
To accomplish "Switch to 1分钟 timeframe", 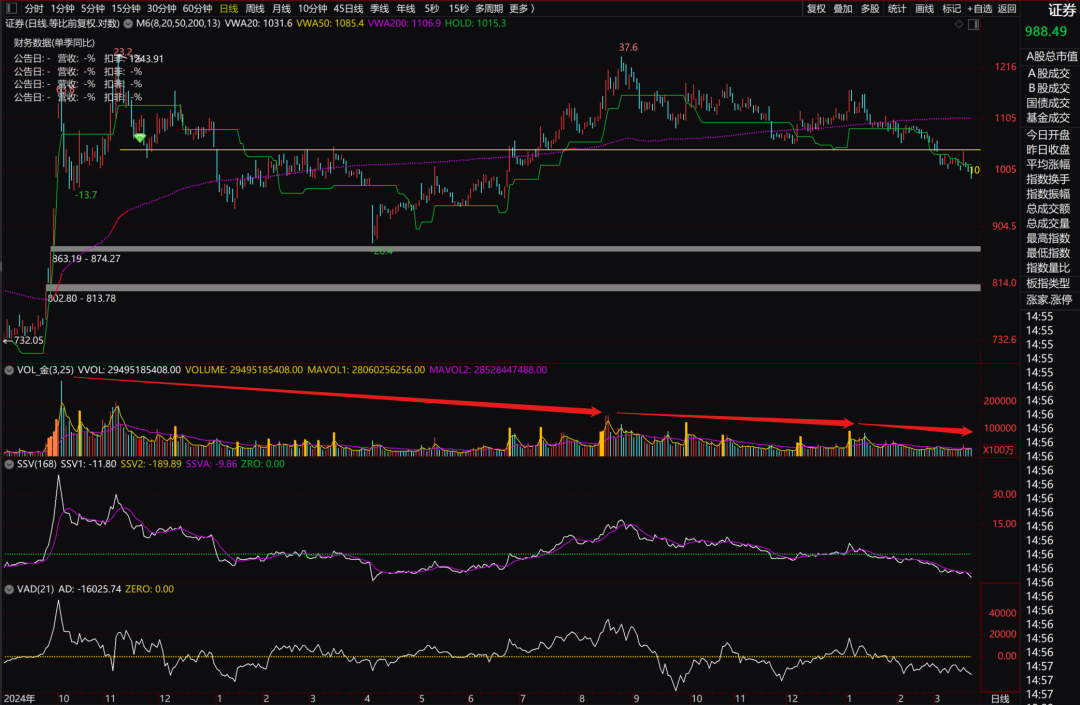I will point(63,9).
